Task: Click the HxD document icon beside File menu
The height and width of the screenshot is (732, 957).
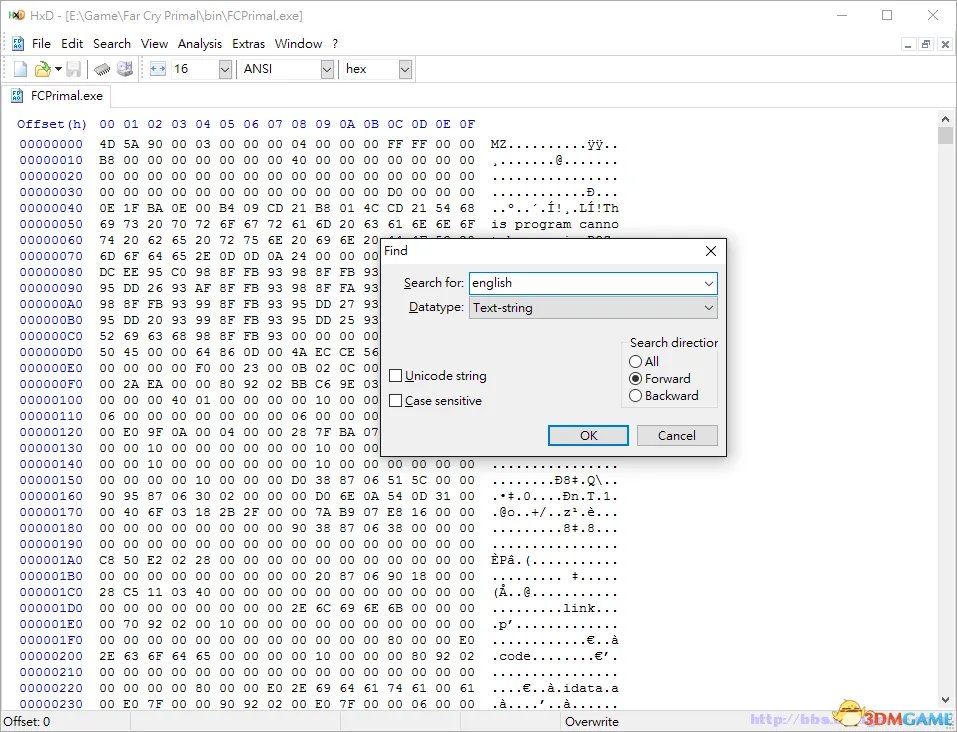Action: click(18, 44)
